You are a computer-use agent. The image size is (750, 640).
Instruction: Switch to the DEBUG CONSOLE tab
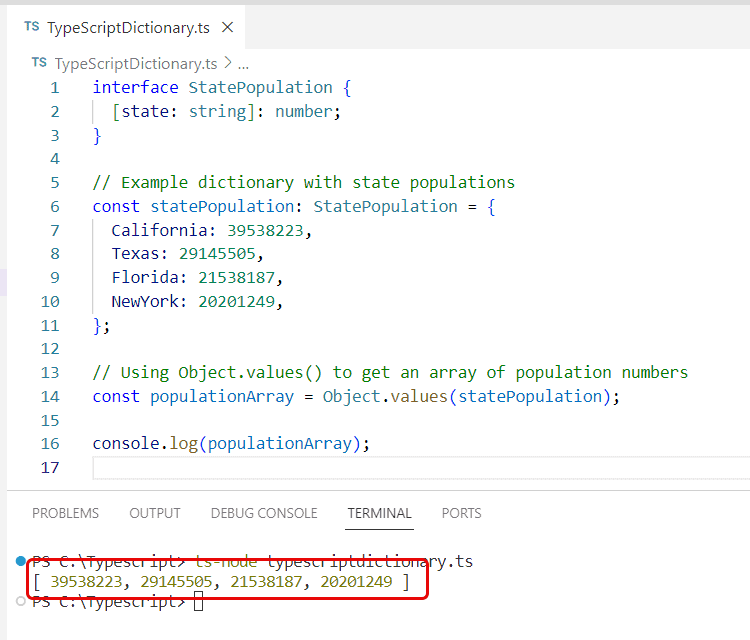pos(264,513)
